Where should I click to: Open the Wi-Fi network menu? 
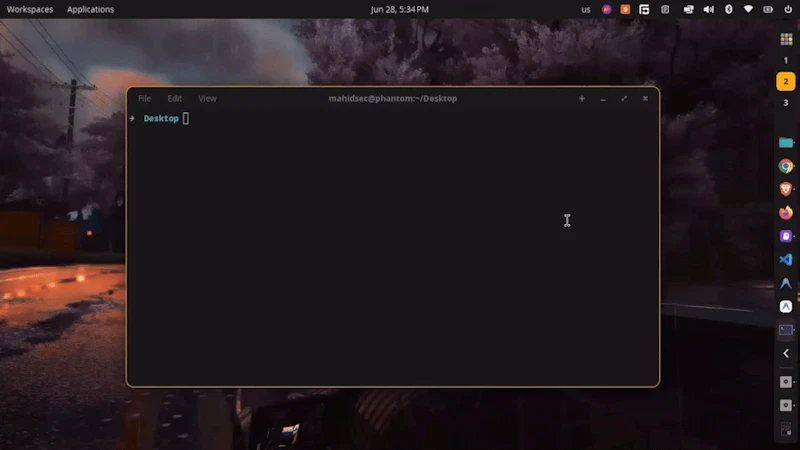pos(748,9)
